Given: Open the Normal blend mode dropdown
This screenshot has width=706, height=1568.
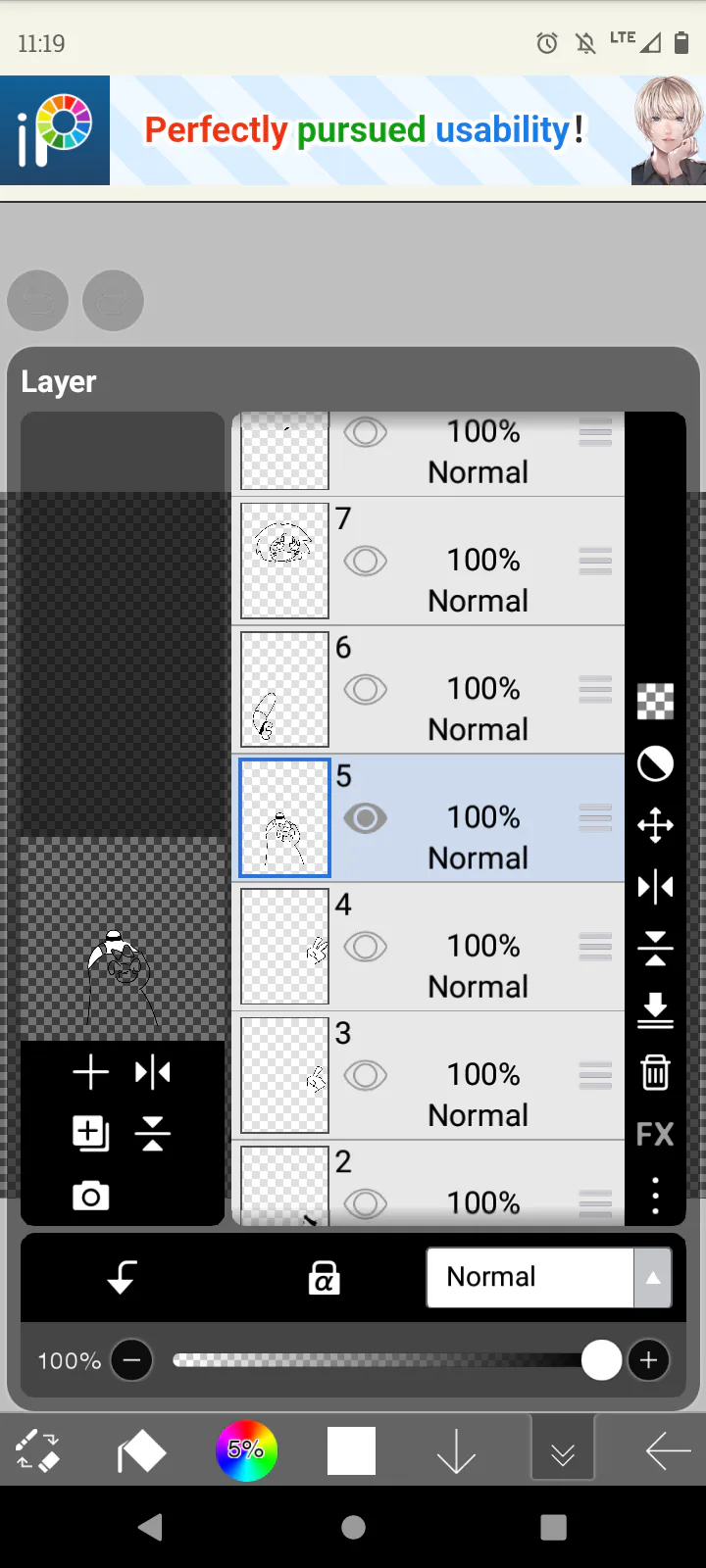Looking at the screenshot, I should tap(529, 1277).
